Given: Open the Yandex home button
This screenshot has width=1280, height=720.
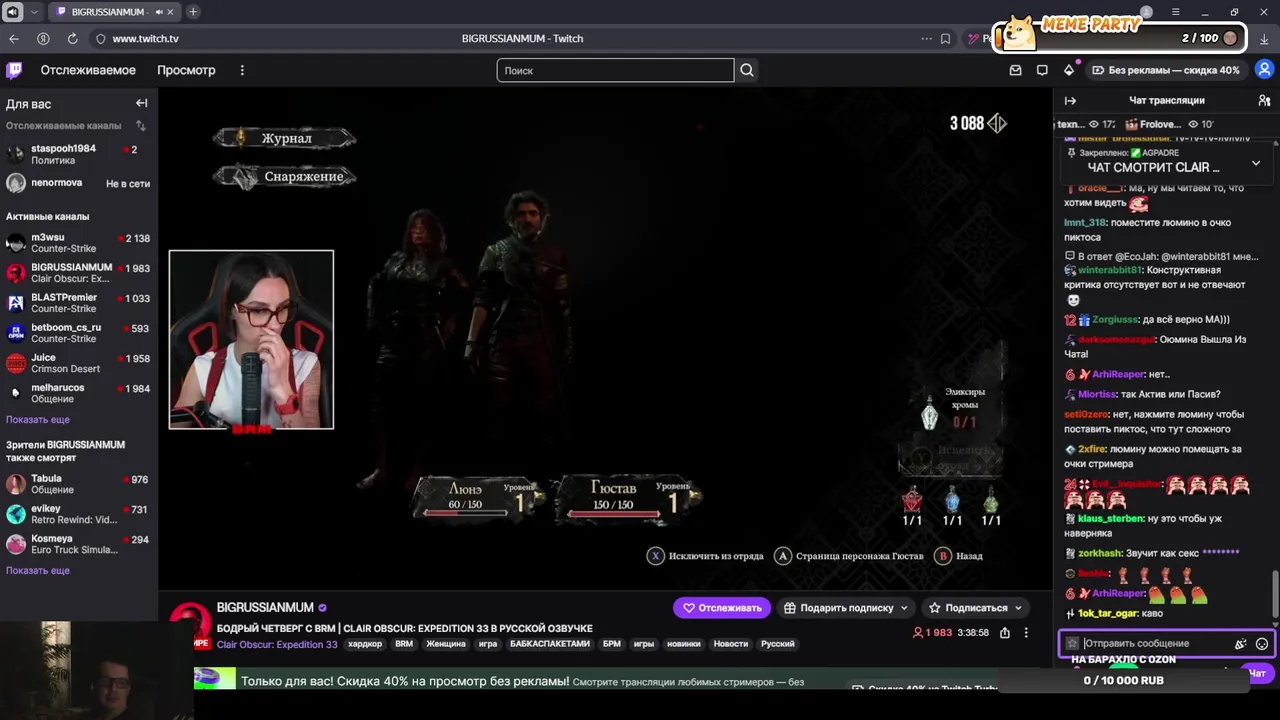Looking at the screenshot, I should 43,38.
